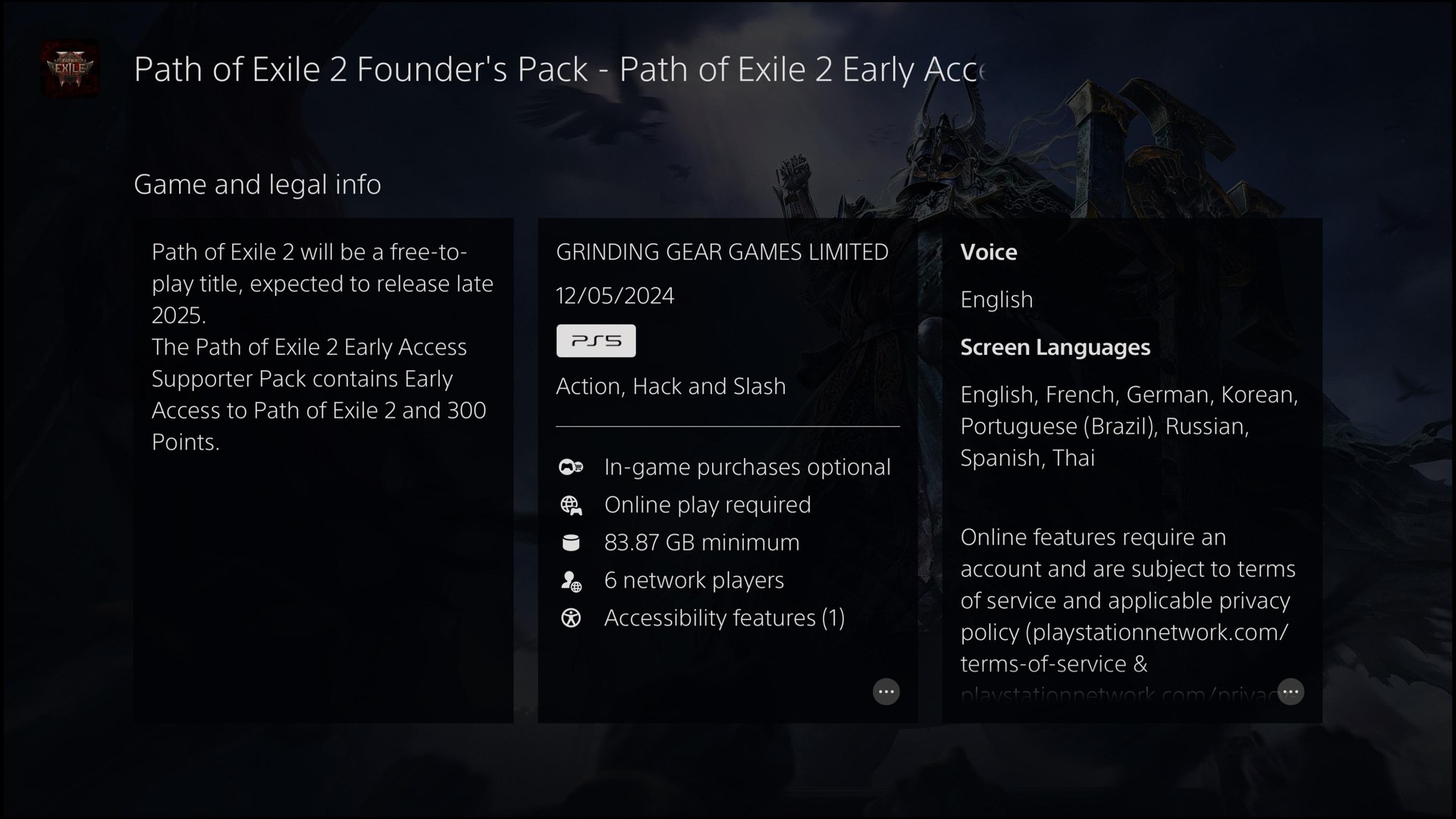Click the 83.87 GB minimum text

coord(701,543)
